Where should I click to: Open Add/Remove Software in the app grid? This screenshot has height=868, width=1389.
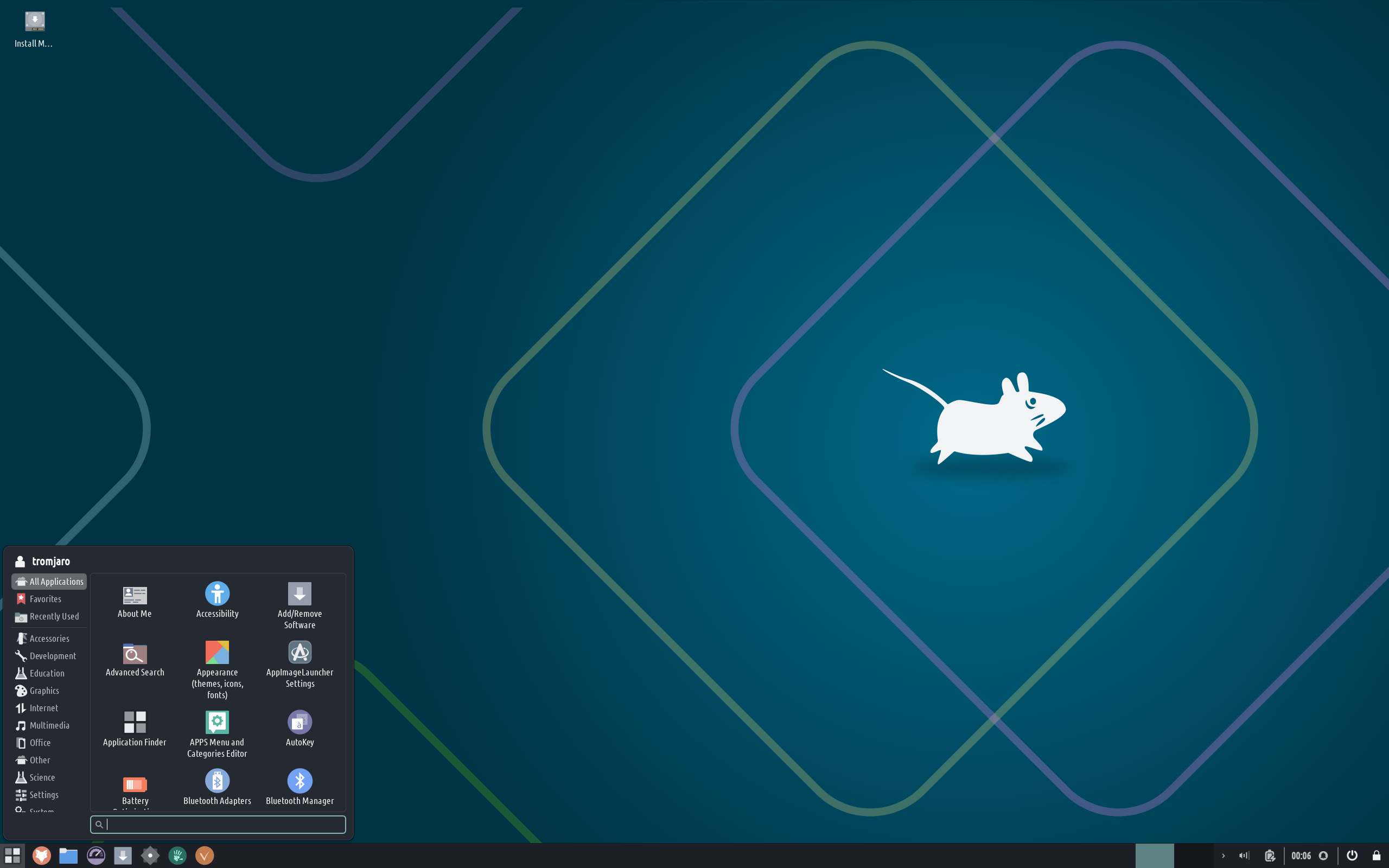(x=300, y=605)
